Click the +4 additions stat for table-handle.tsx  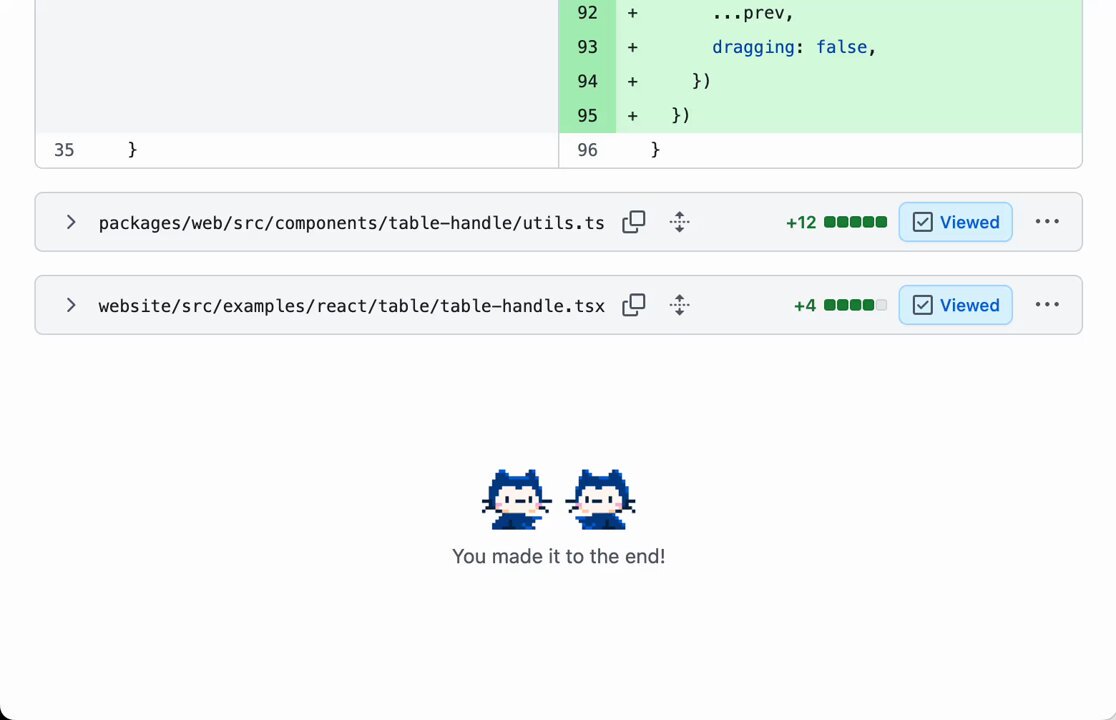coord(805,306)
